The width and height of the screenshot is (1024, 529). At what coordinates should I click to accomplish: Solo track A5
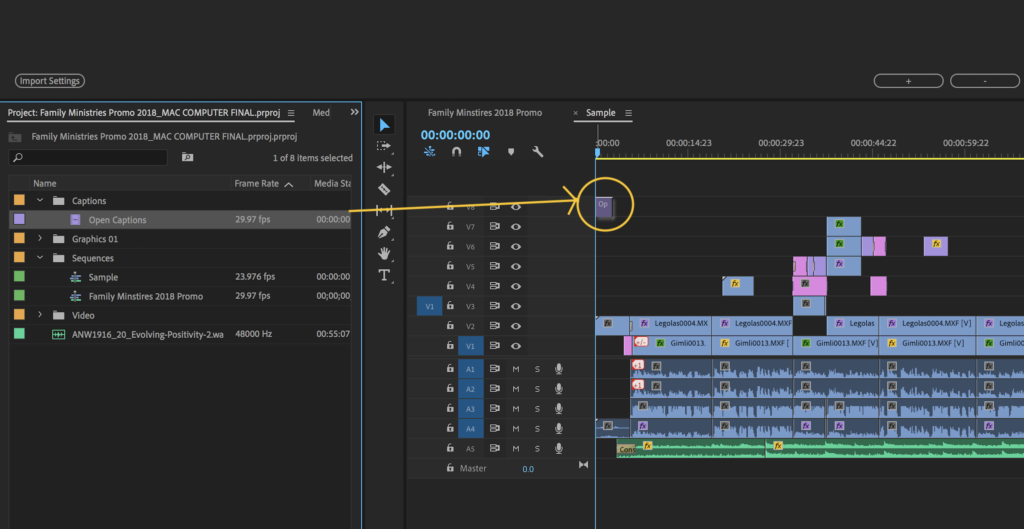(537, 449)
